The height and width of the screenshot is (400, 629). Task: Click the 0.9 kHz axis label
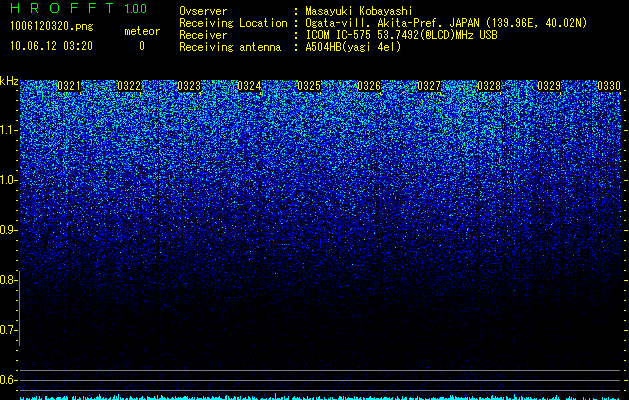coord(8,230)
